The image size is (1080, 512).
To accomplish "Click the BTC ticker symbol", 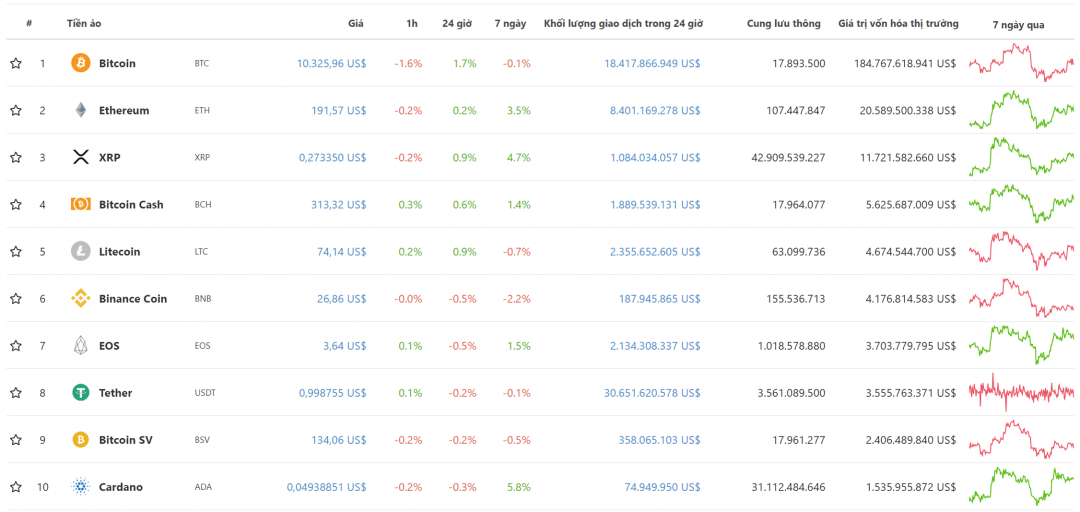I will tap(202, 63).
